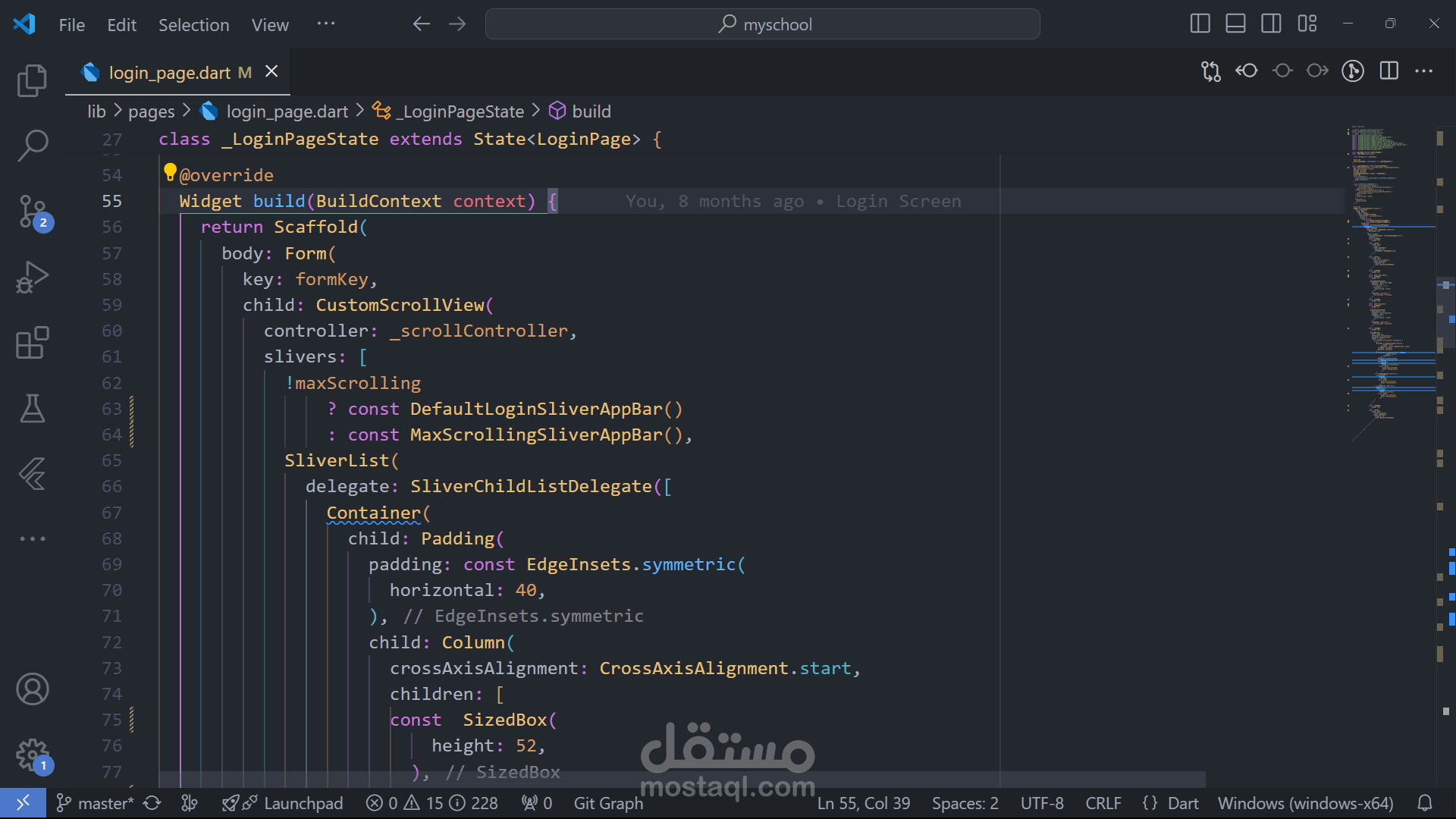Click the master branch status bar item
This screenshot has height=819, width=1456.
tap(96, 803)
